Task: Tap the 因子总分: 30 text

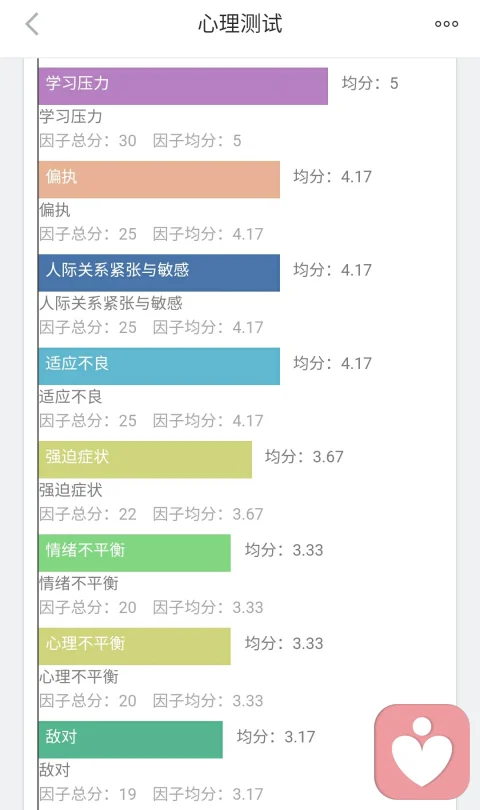Action: (88, 141)
